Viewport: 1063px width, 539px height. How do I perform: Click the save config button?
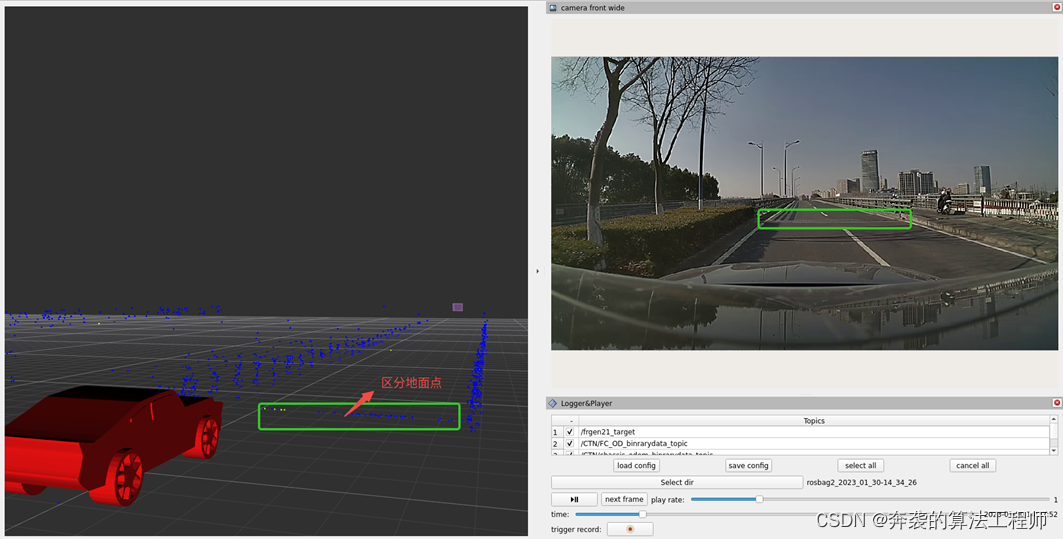point(748,465)
